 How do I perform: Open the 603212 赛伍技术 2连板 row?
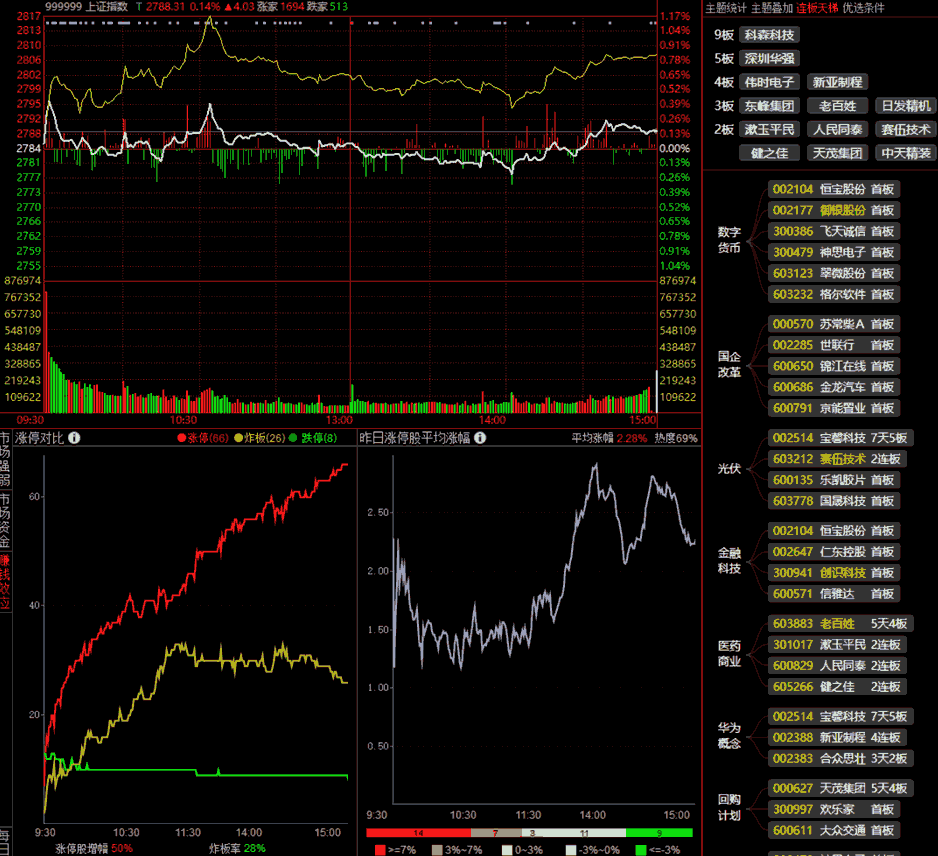(838, 459)
